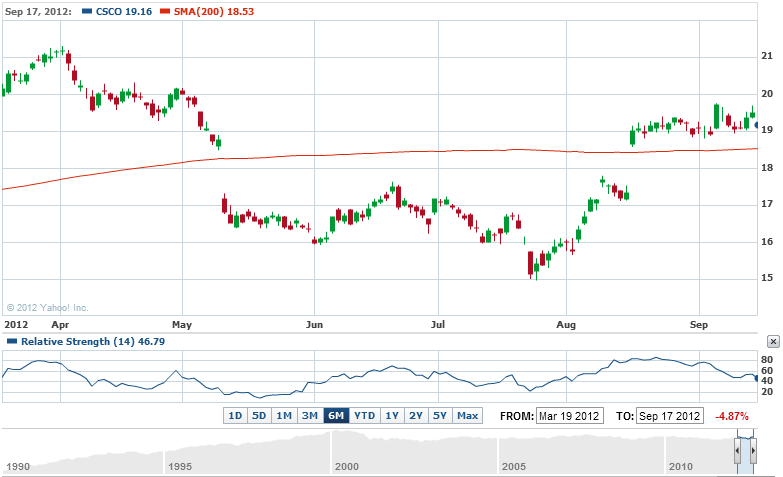Close the Relative Strength indicator panel
783x477 pixels.
pos(773,341)
